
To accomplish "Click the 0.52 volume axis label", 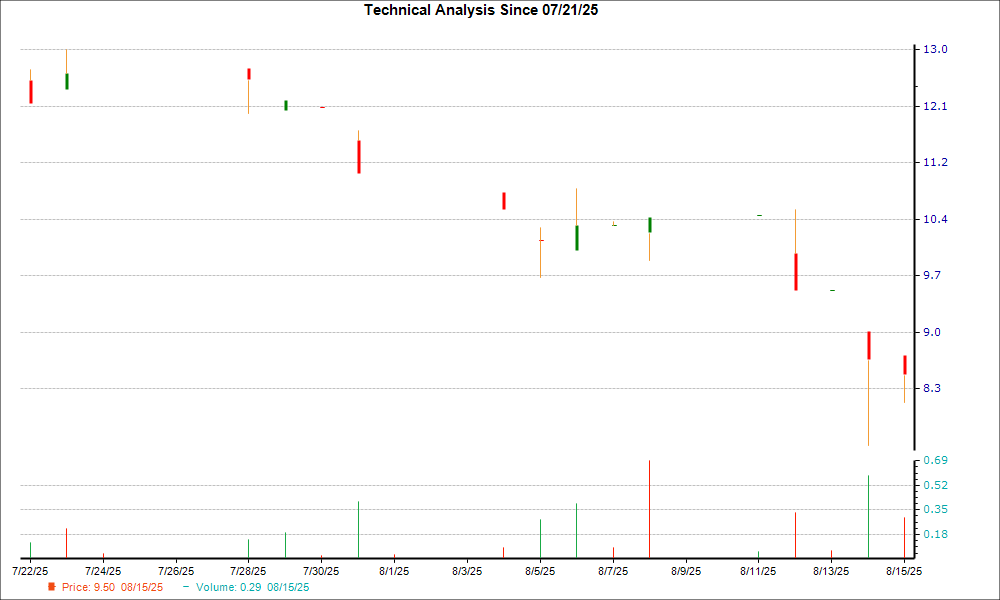I will tap(935, 485).
